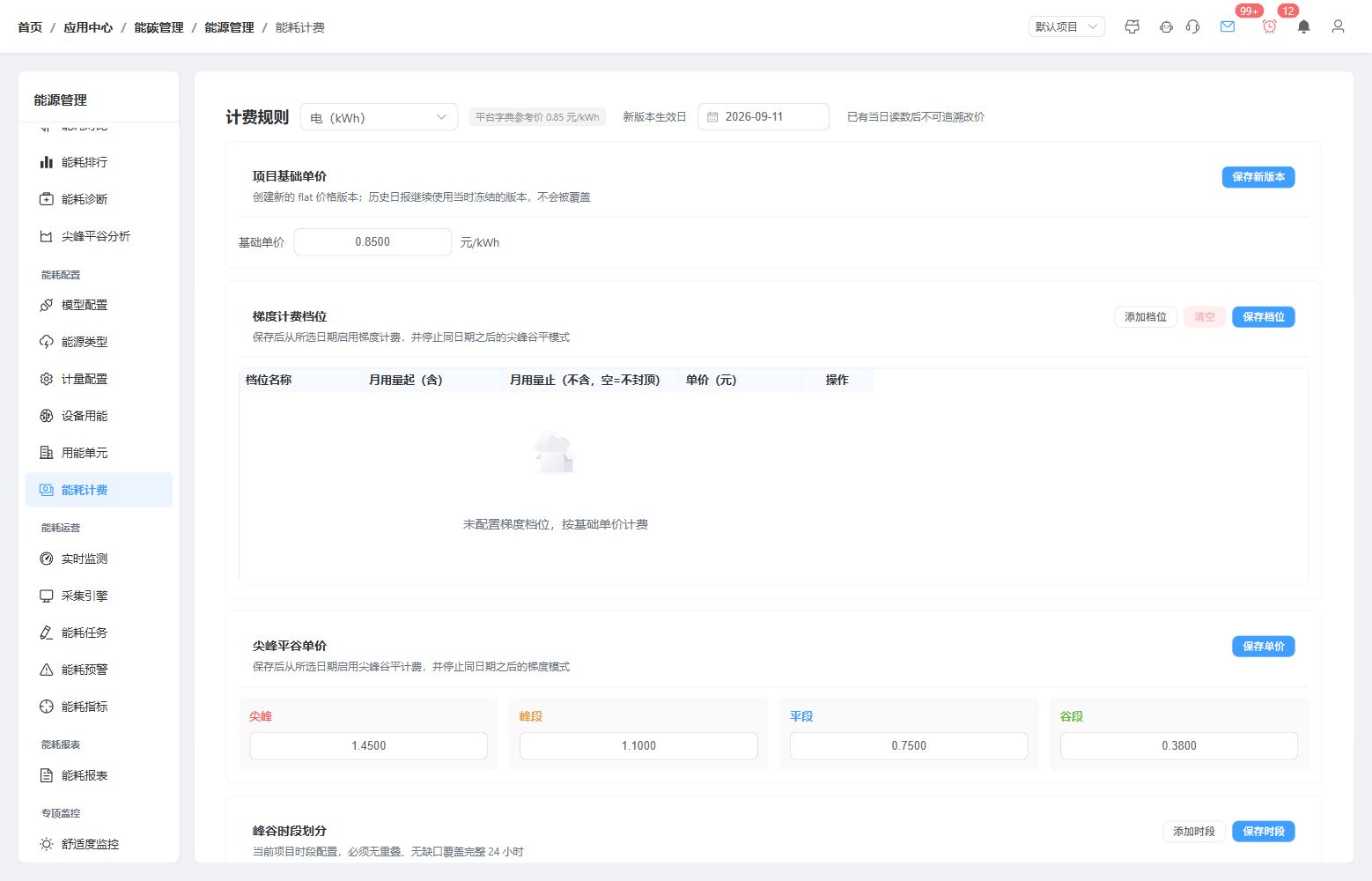
Task: Click the 应用中心 breadcrumb link
Action: (x=88, y=27)
